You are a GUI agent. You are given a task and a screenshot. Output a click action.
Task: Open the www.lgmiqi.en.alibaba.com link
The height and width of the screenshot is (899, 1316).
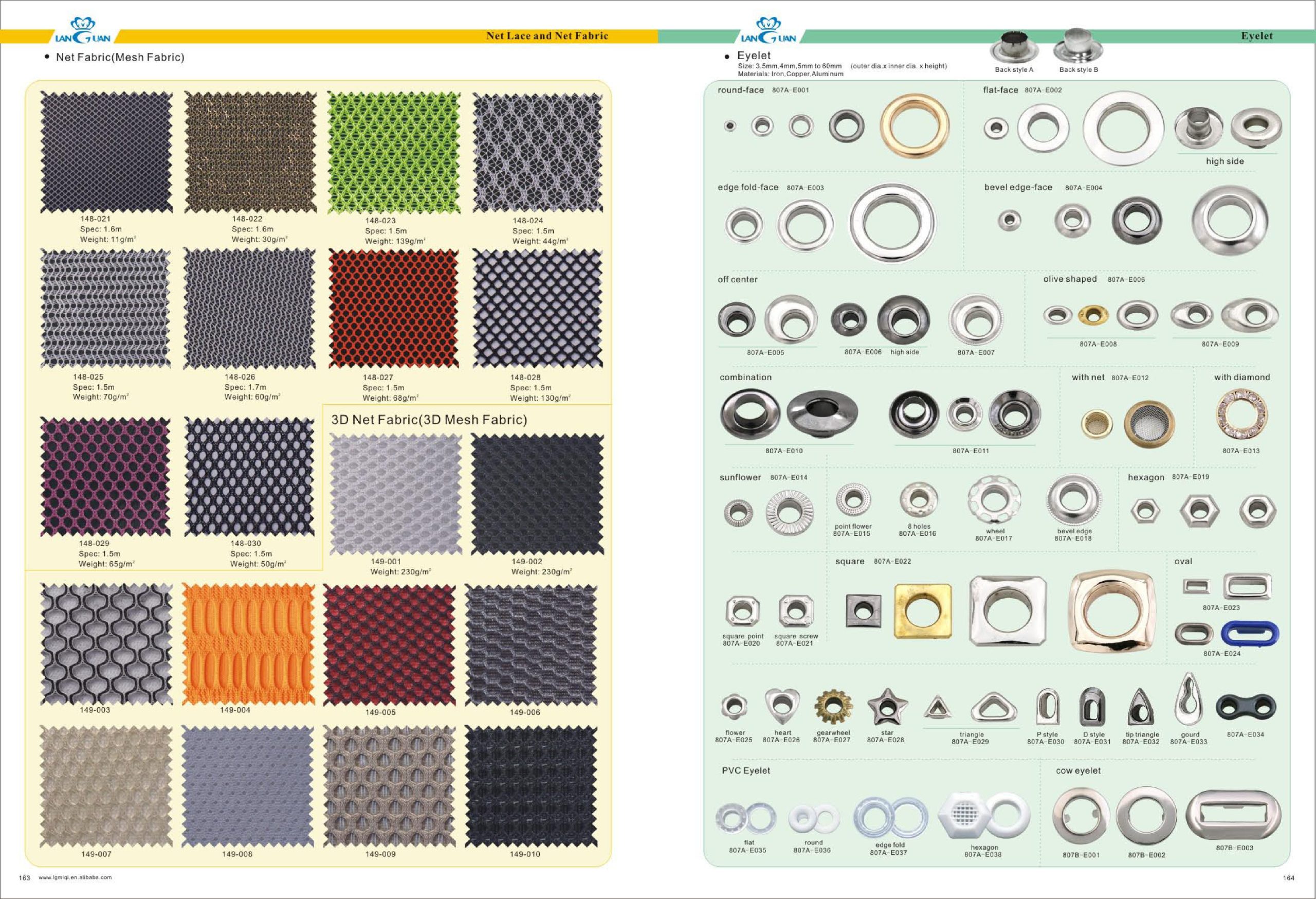tap(75, 877)
